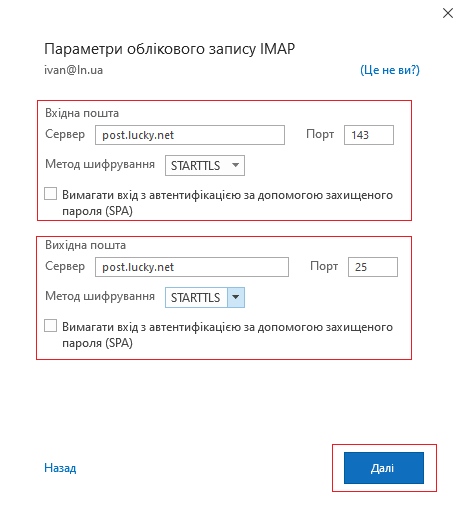Click the 'Параметри облікового запису IMAP' heading

click(x=170, y=49)
